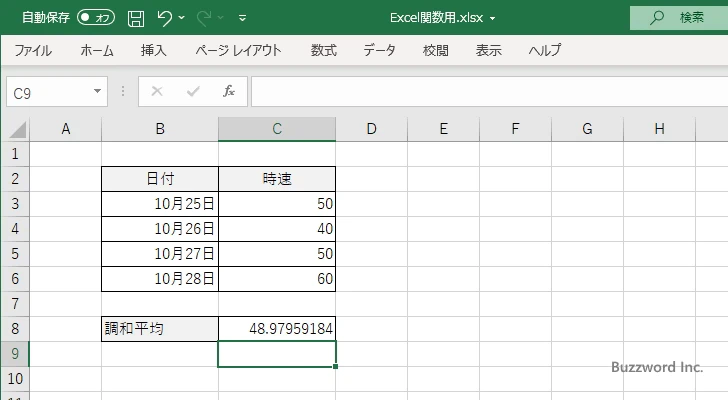Open the ホーム tab

click(97, 50)
